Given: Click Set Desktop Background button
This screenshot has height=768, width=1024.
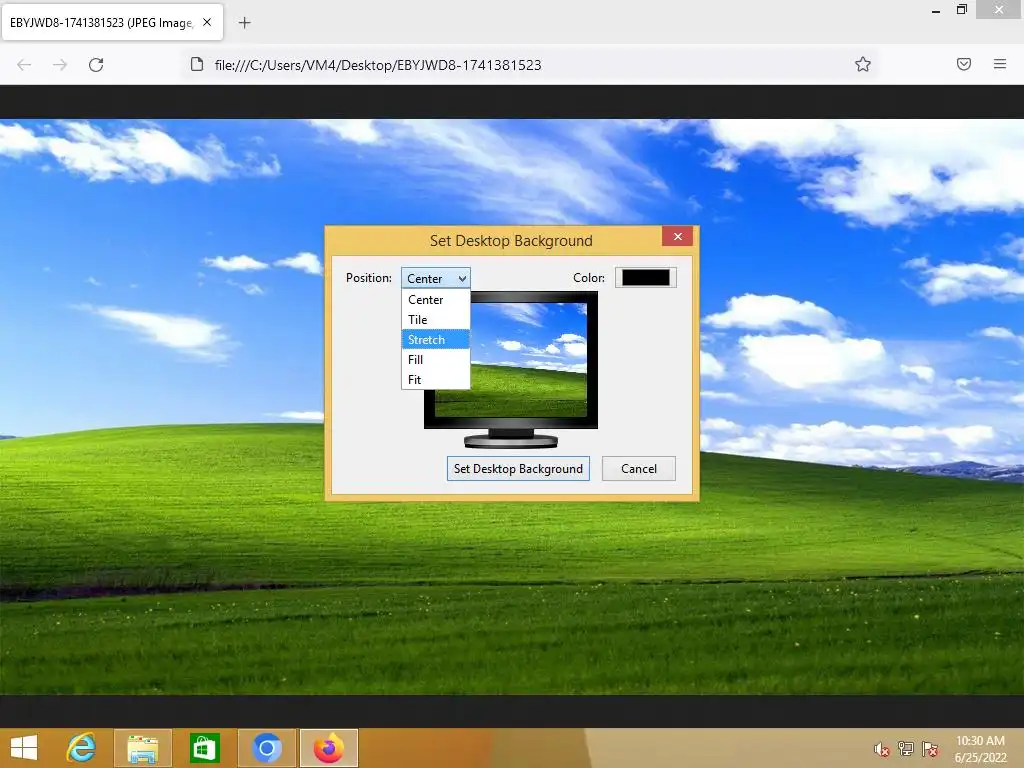Looking at the screenshot, I should click(518, 469).
